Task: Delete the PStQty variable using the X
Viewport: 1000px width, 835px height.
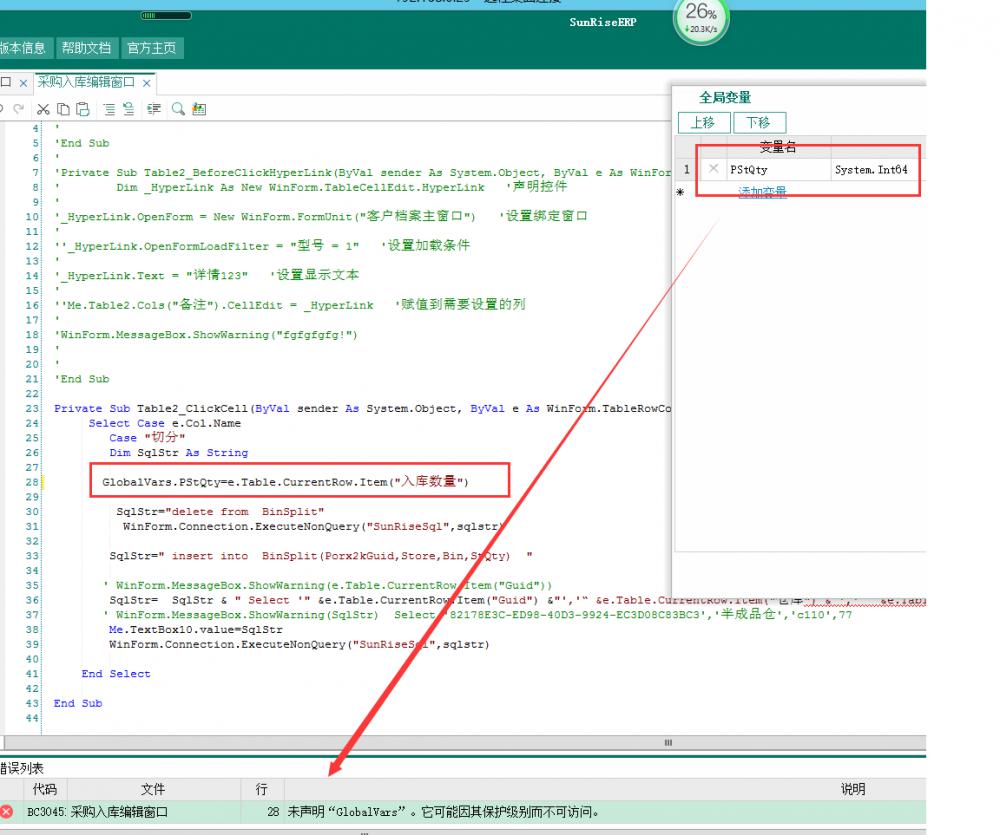Action: point(714,168)
